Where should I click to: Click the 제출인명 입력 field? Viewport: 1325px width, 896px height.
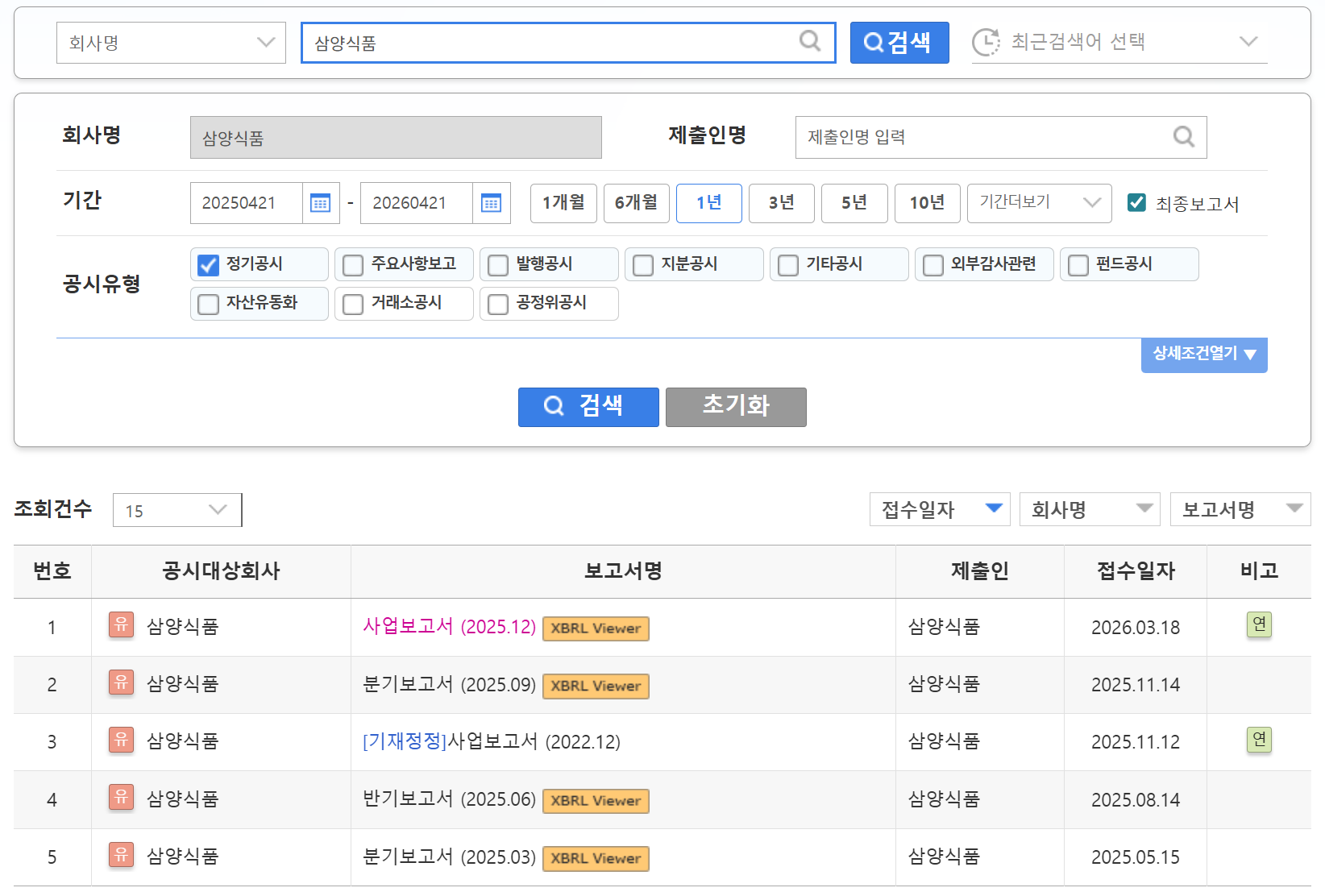coord(1001,137)
